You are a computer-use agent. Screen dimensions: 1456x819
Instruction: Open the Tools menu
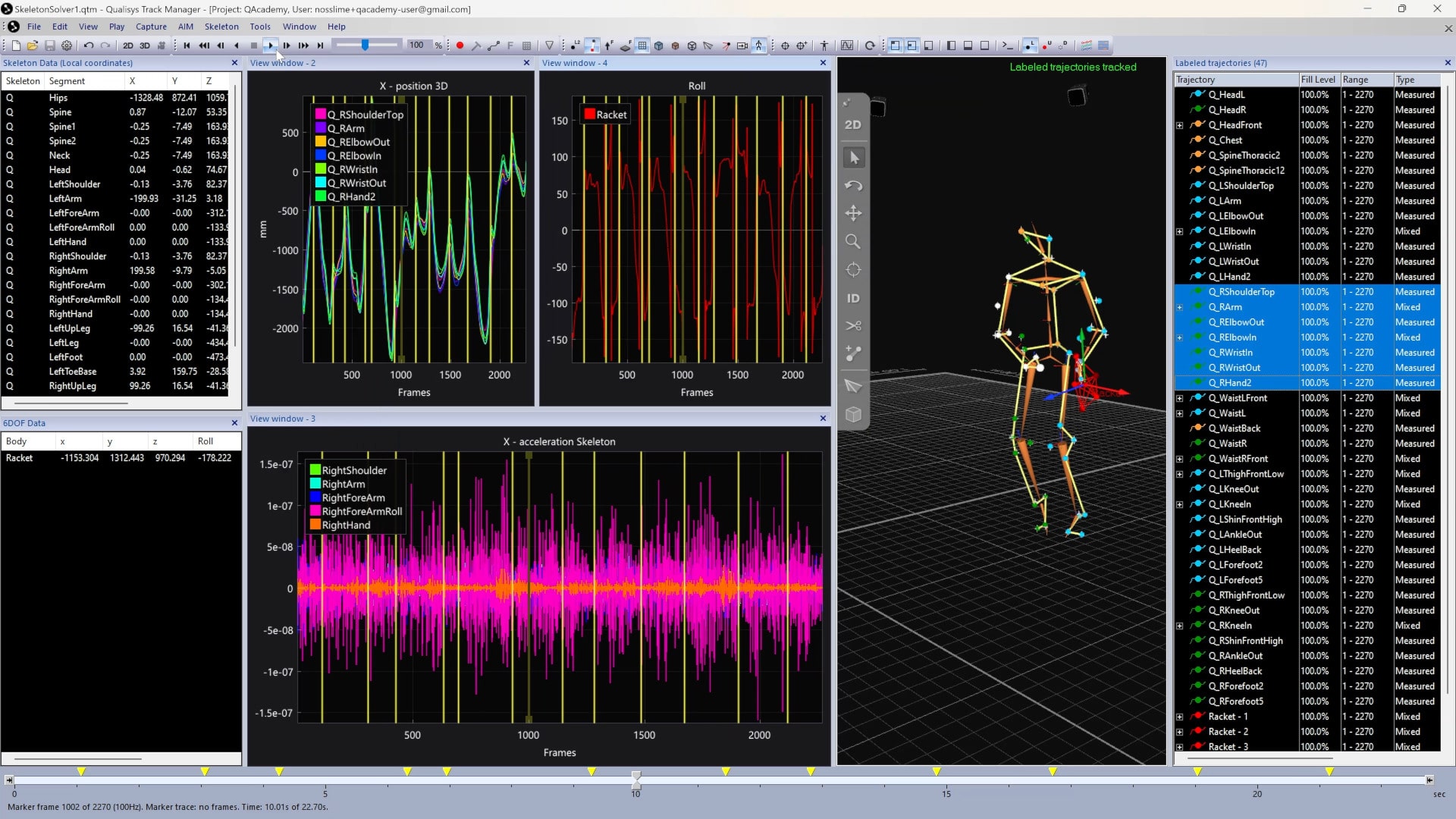(260, 27)
